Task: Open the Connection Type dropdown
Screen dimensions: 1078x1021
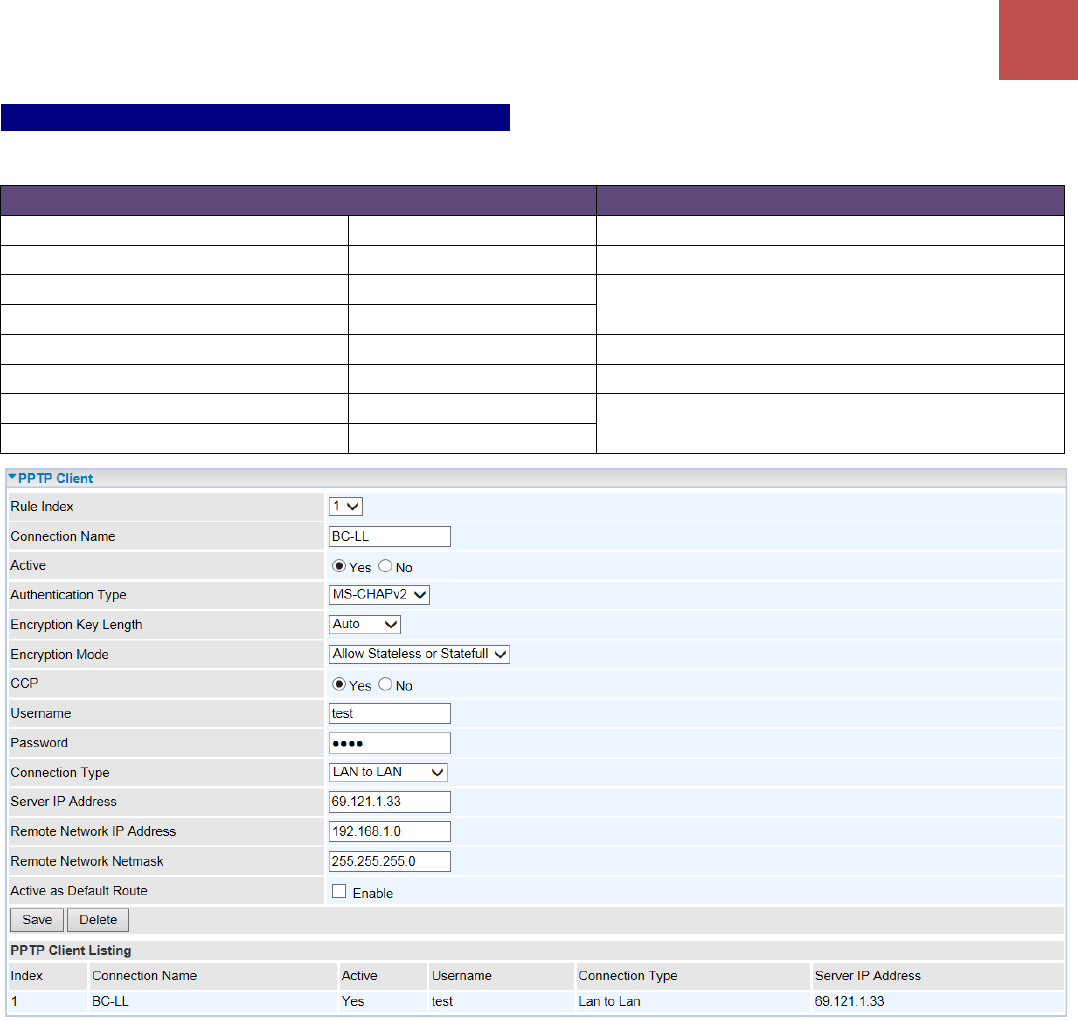Action: pos(388,772)
